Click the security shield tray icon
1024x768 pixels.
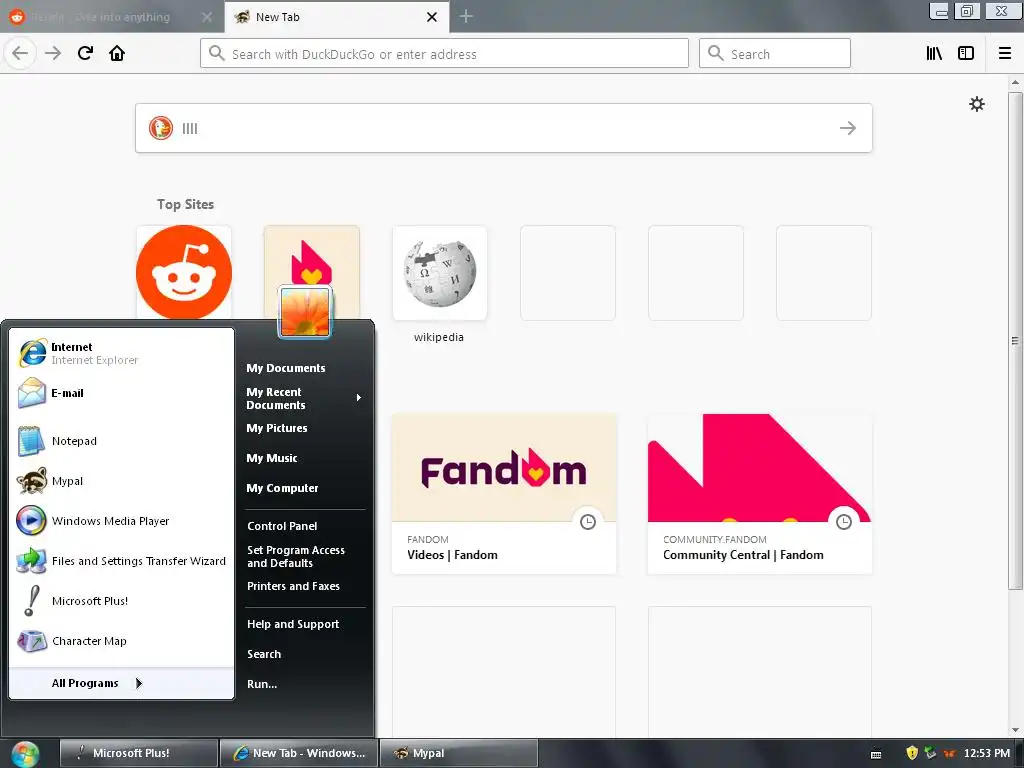[x=912, y=753]
